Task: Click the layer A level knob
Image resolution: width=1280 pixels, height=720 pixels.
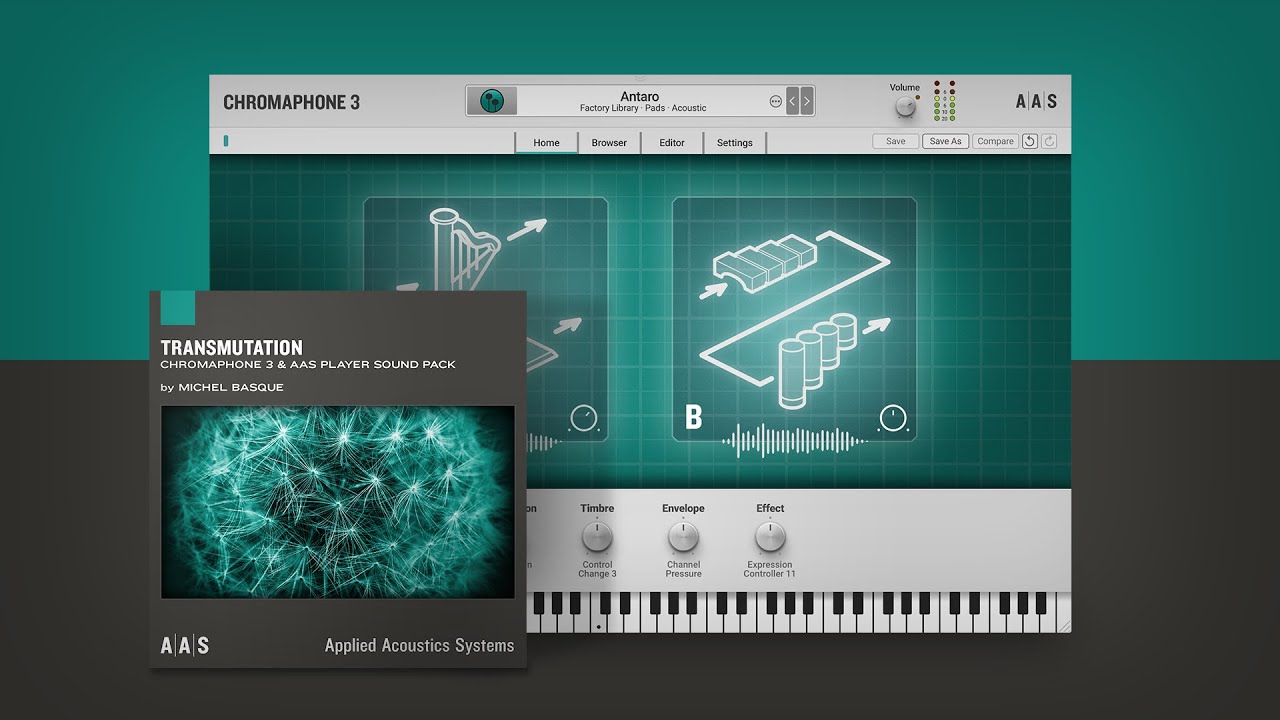Action: click(x=583, y=418)
